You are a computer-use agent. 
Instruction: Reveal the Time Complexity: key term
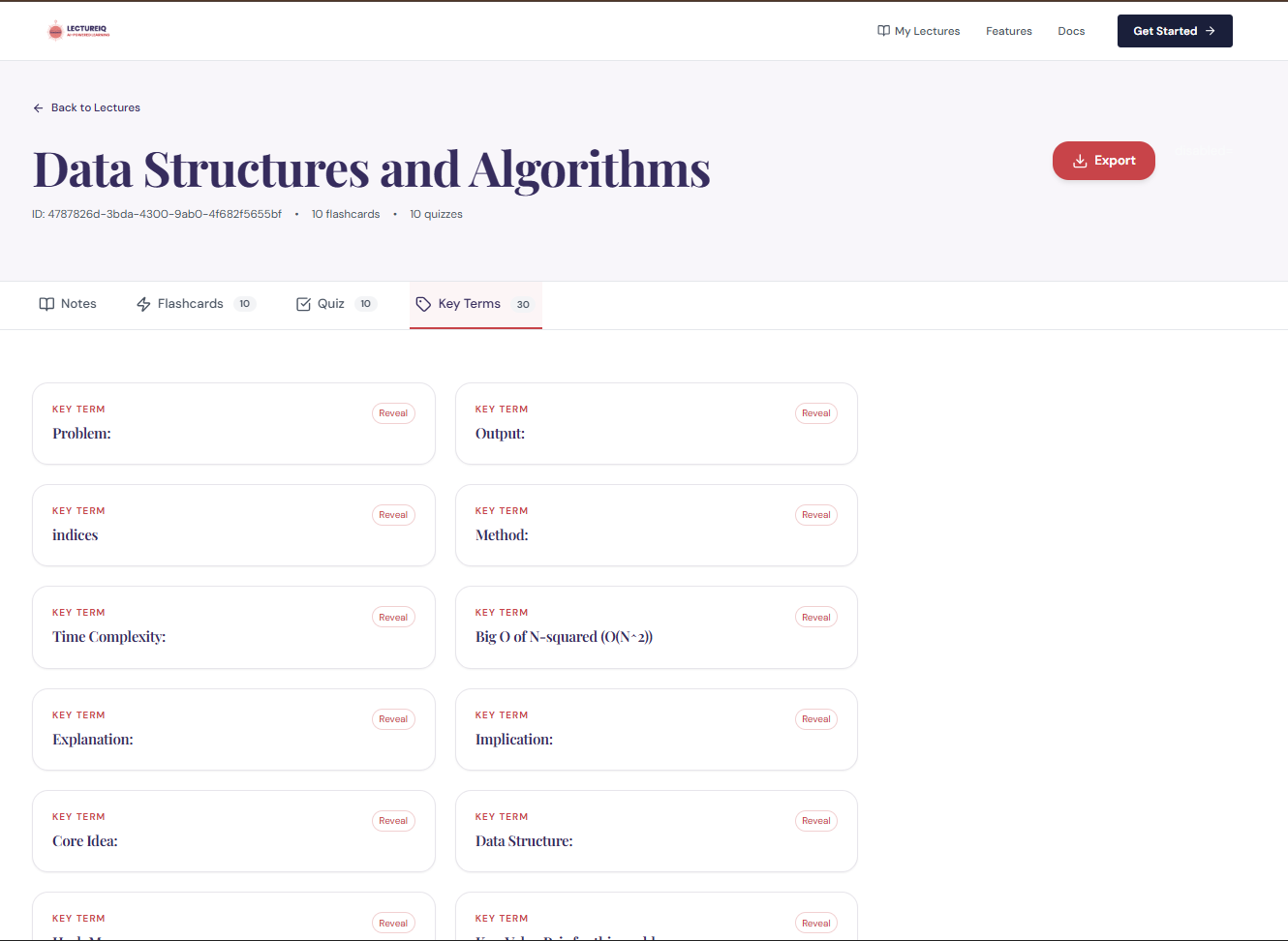(x=393, y=618)
